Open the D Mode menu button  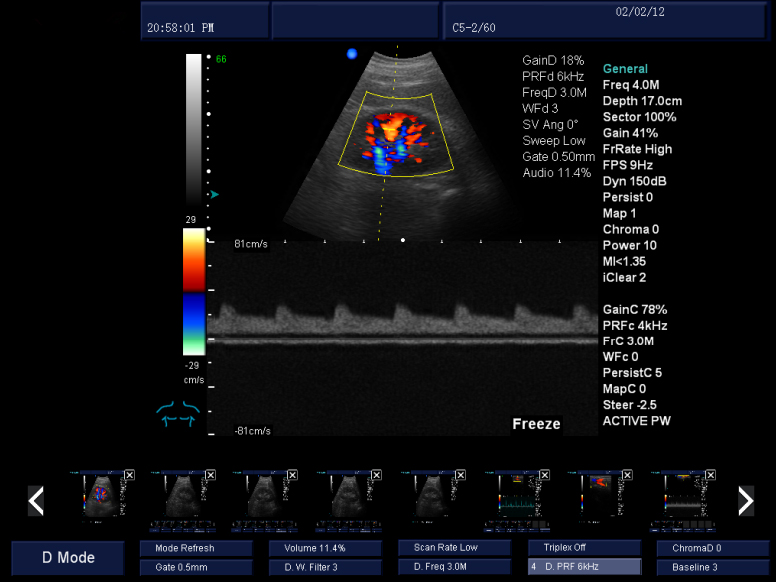(x=68, y=557)
